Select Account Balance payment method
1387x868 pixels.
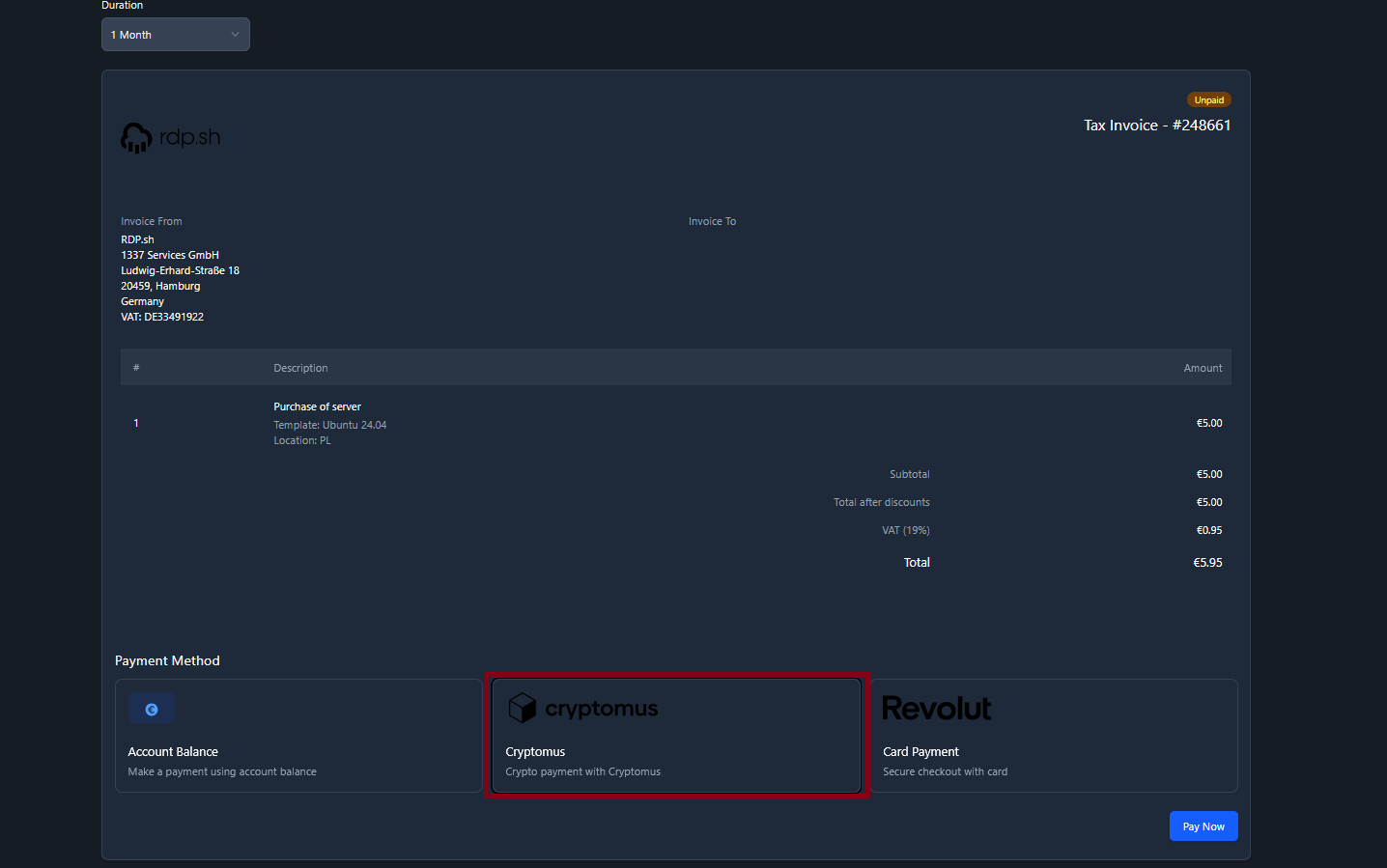pyautogui.click(x=298, y=736)
